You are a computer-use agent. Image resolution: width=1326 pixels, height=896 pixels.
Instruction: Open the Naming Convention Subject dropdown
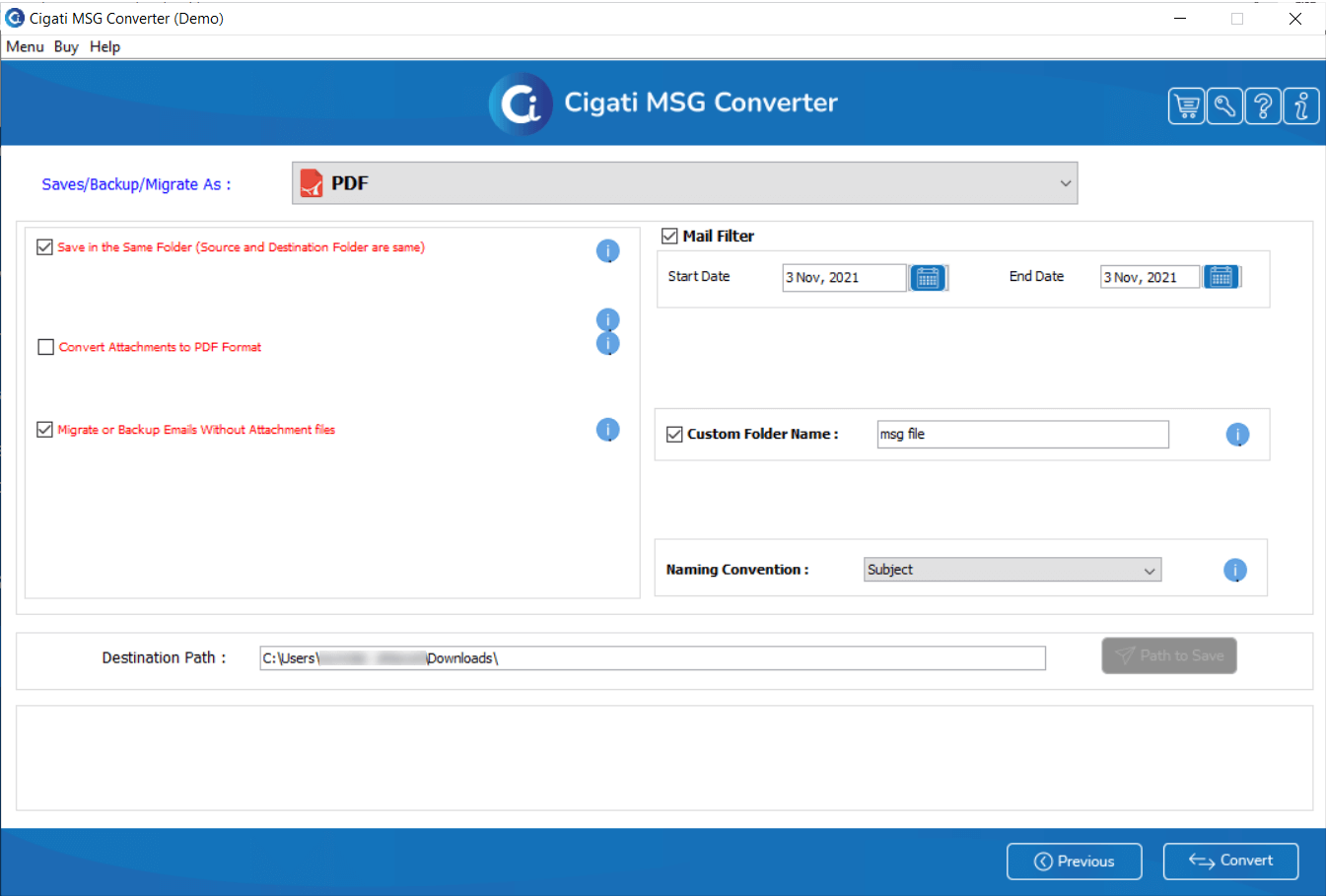[x=1012, y=570]
